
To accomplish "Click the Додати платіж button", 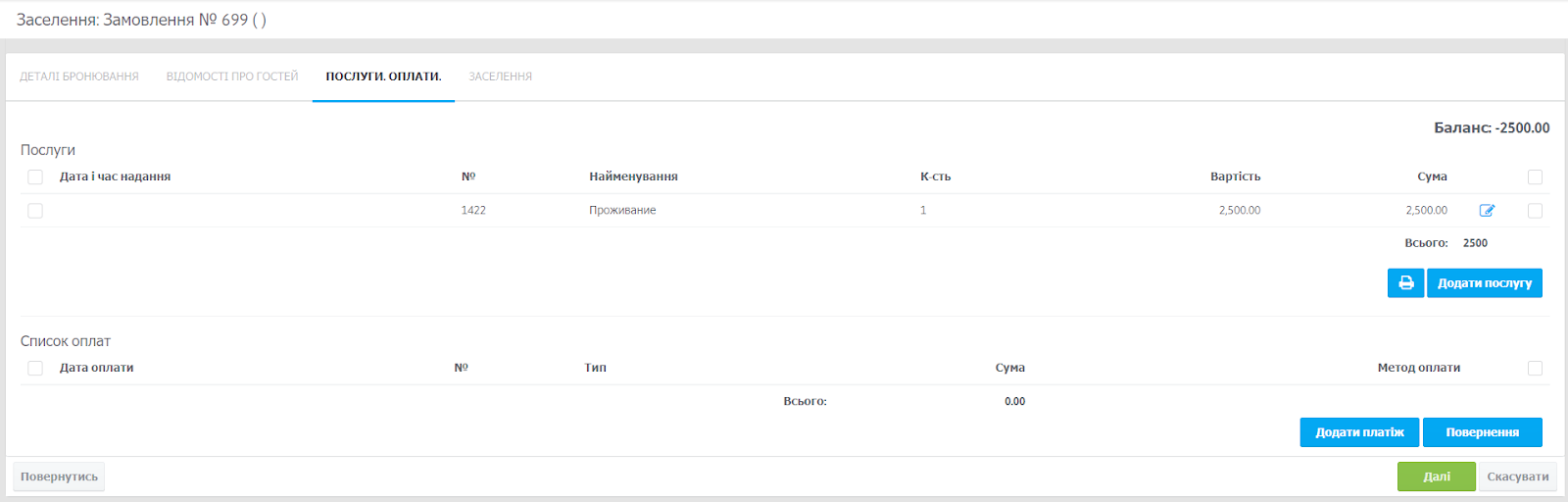I will [x=1359, y=432].
